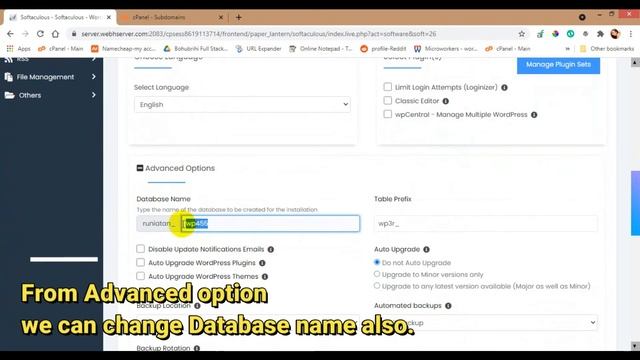Screen dimensions: 640x360
Task: Reload the page with the refresh icon
Action: [40, 34]
